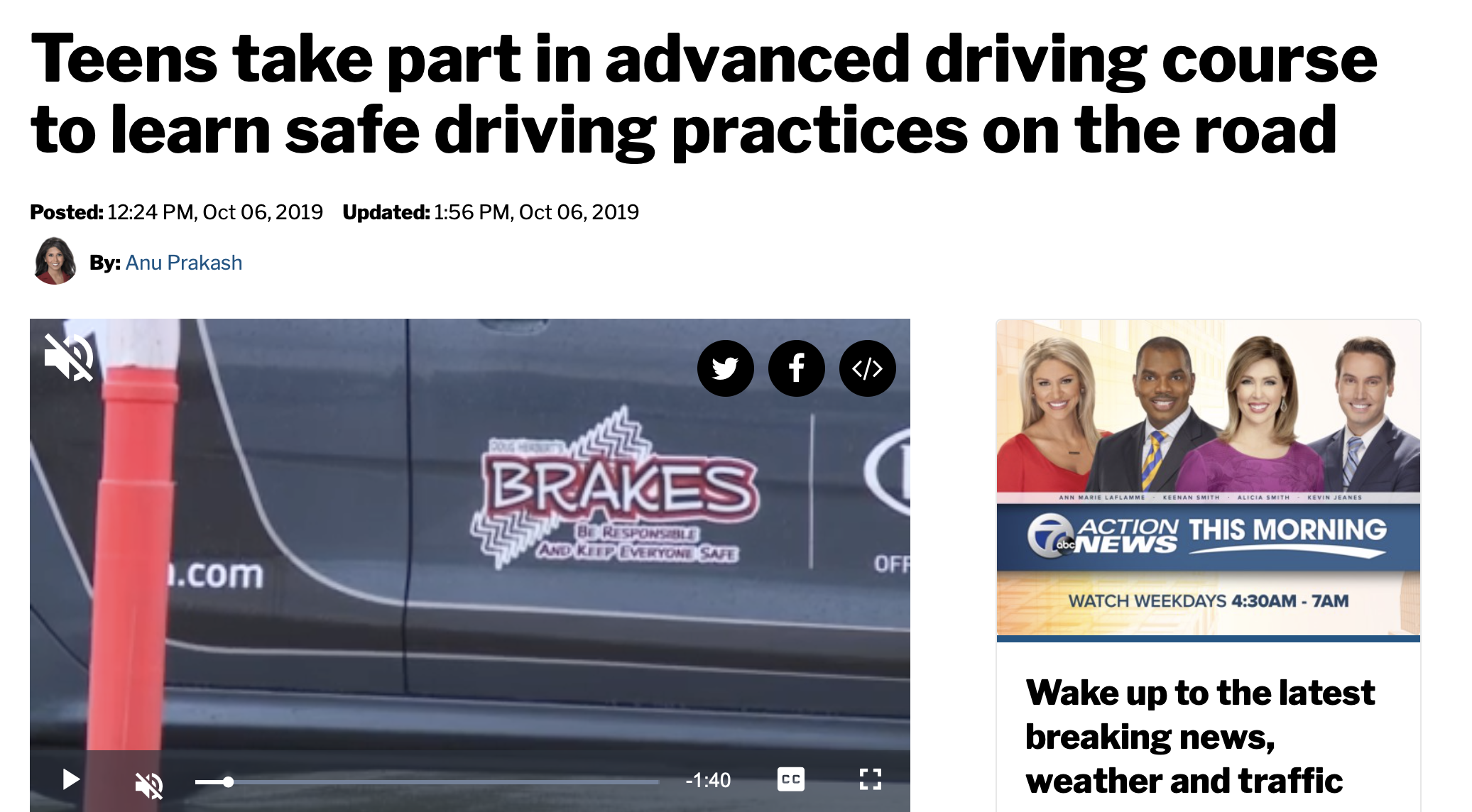This screenshot has width=1472, height=812.
Task: Enable closed captions with CC button
Action: point(790,779)
